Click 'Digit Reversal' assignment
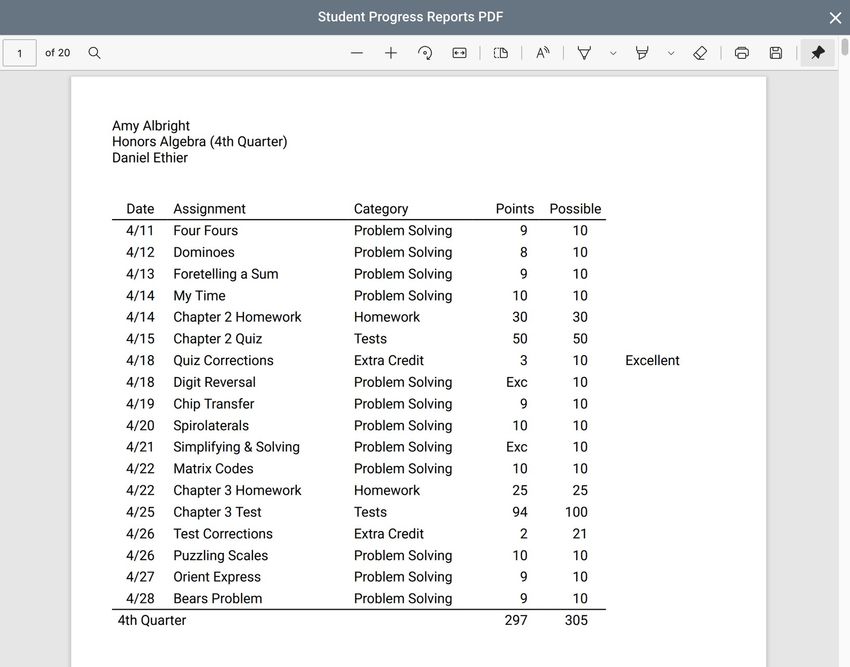 click(214, 382)
